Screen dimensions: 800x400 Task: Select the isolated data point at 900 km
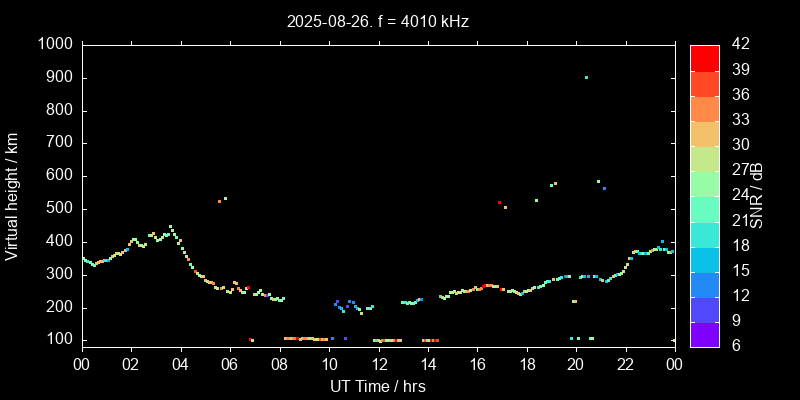tap(586, 77)
